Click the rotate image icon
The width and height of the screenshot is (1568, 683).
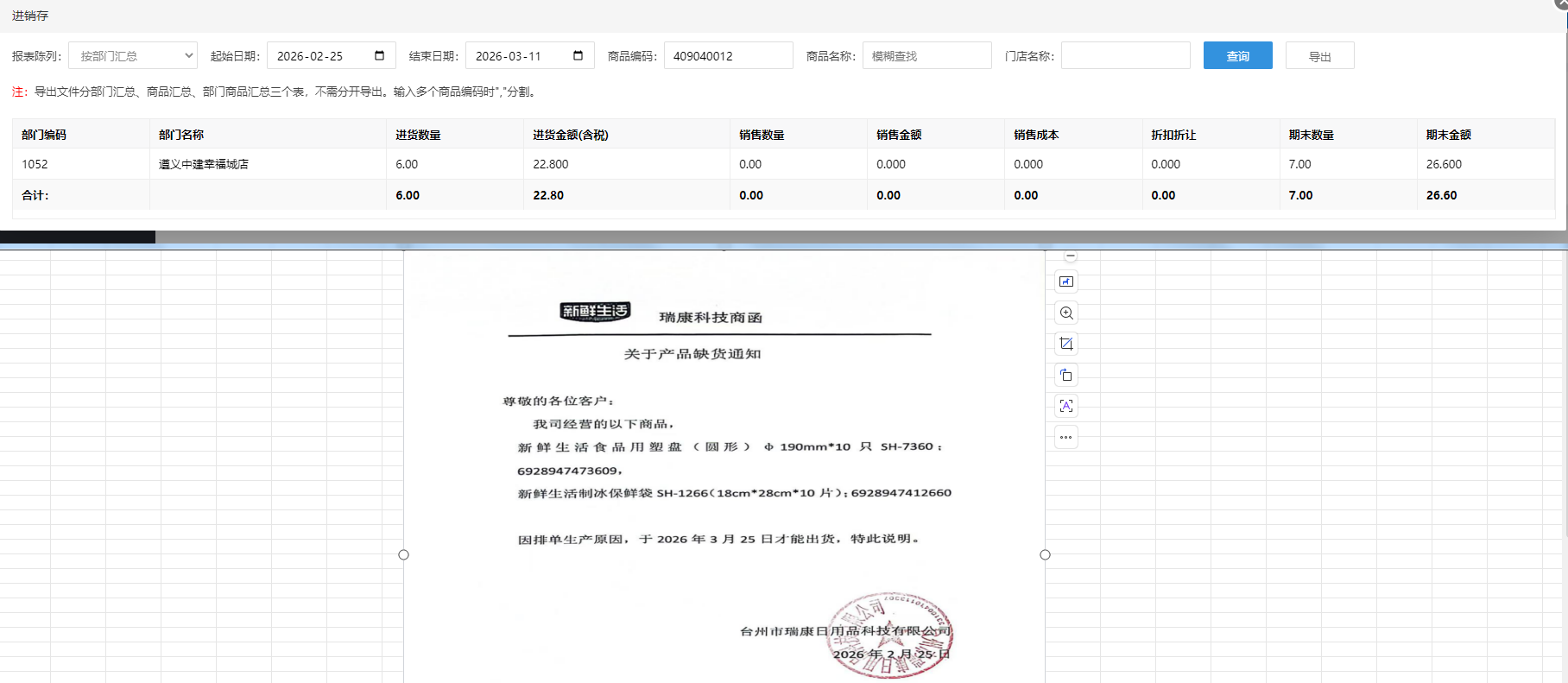(1066, 375)
